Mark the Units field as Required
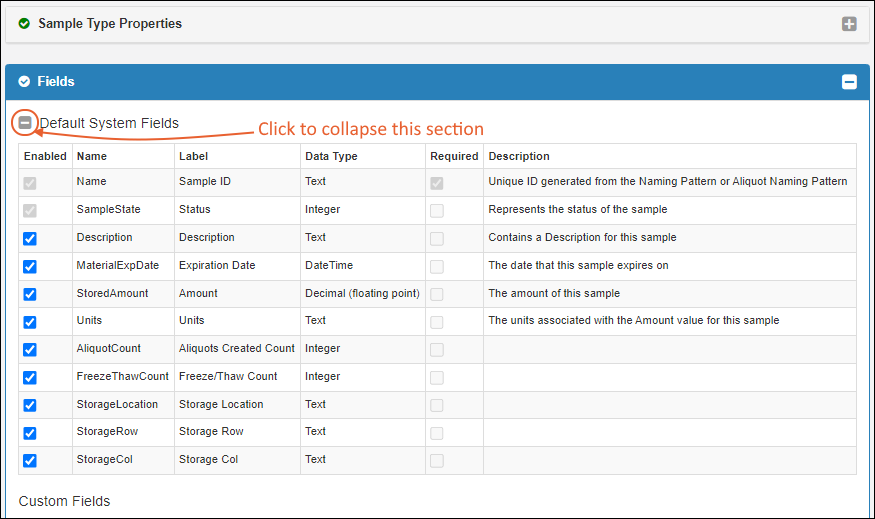The height and width of the screenshot is (519, 875). (437, 322)
